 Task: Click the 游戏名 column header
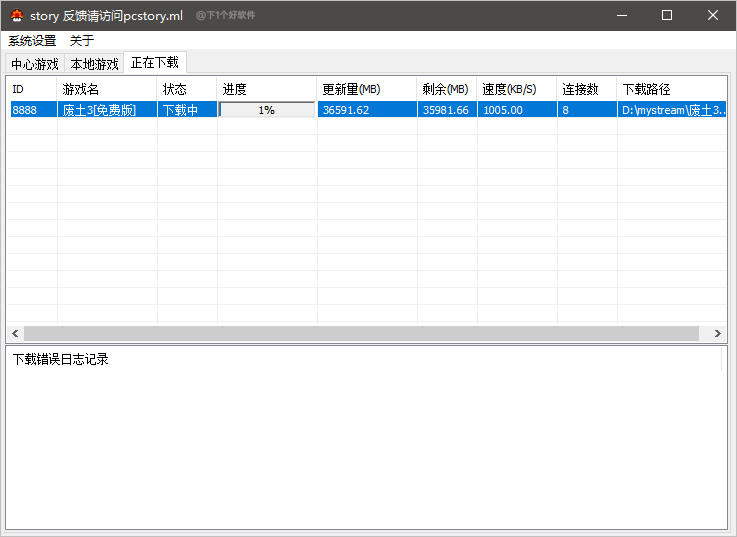(106, 89)
